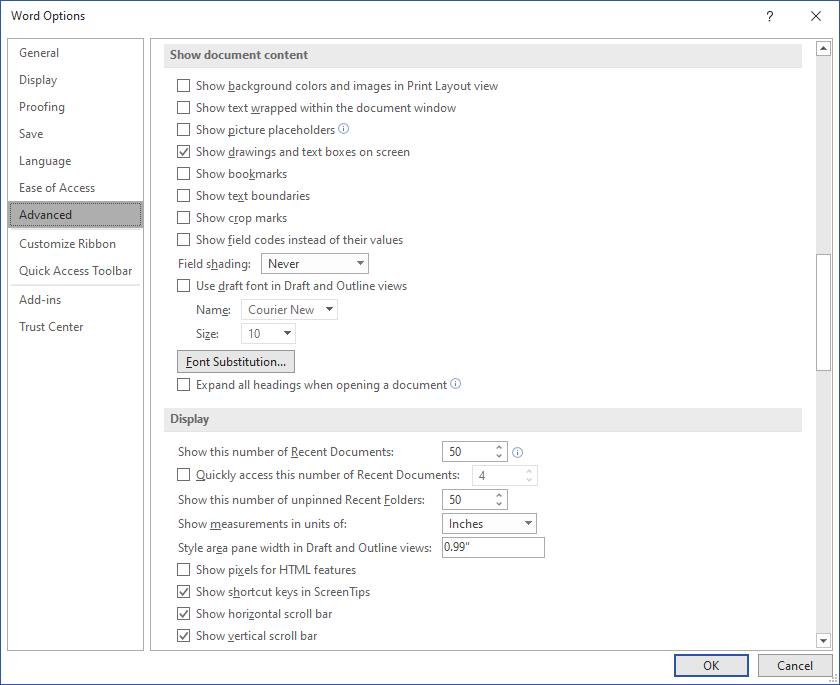Click the Font Substitution button
Screen dimensions: 840x685
click(236, 362)
